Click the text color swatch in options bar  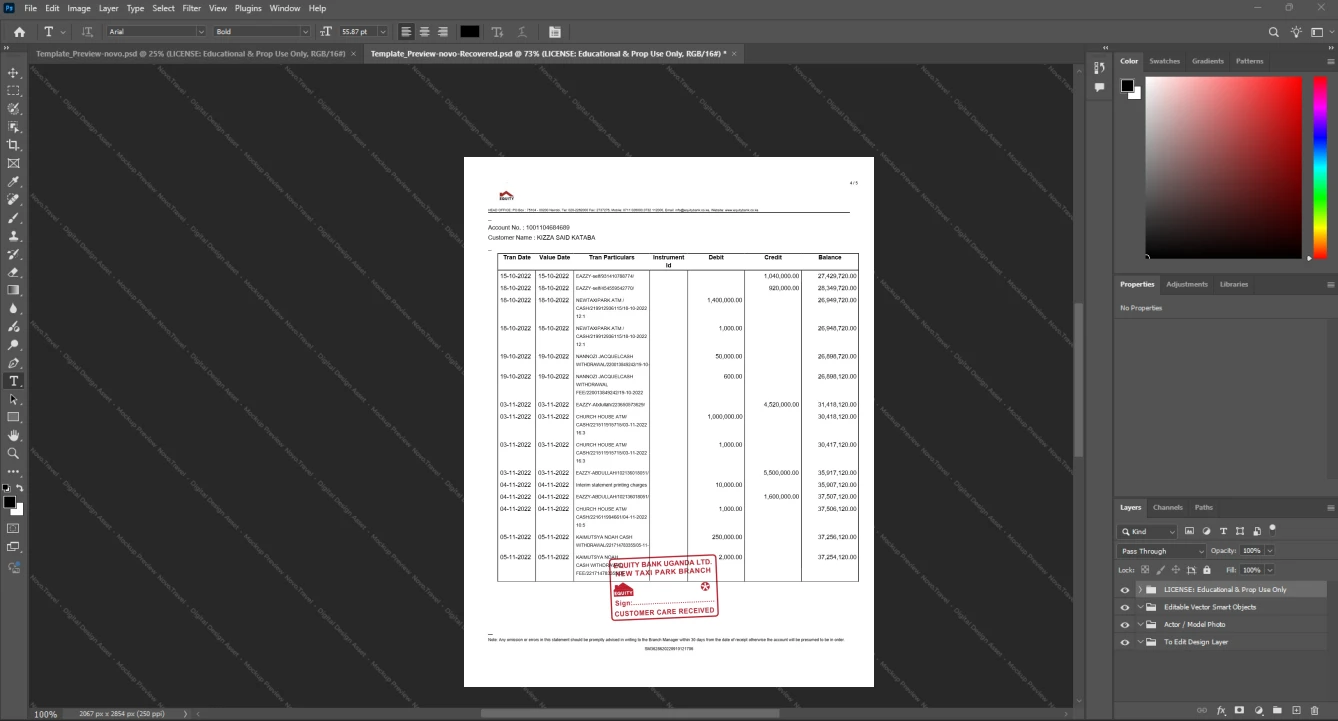(469, 32)
